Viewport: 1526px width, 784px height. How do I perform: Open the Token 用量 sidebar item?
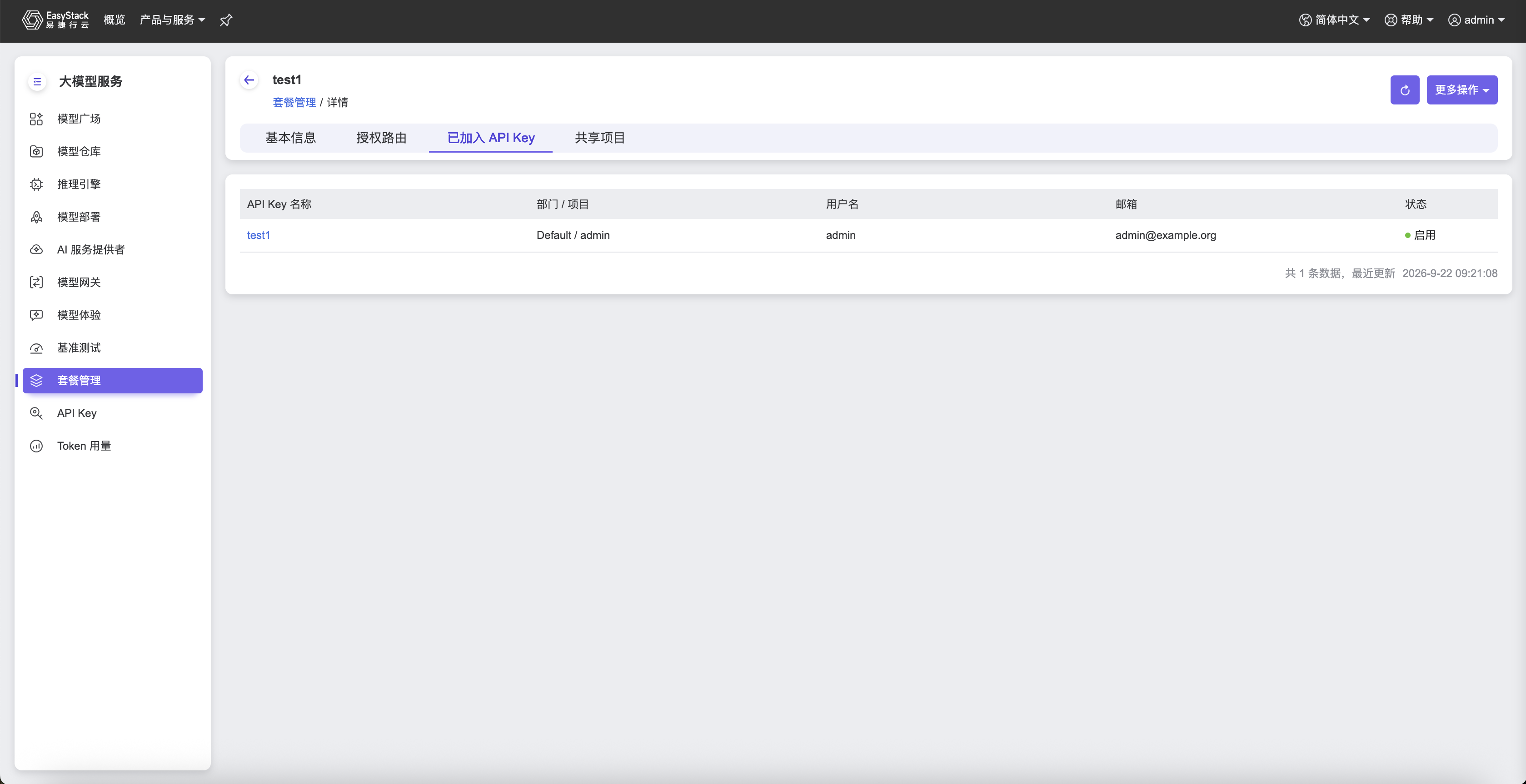(113, 446)
